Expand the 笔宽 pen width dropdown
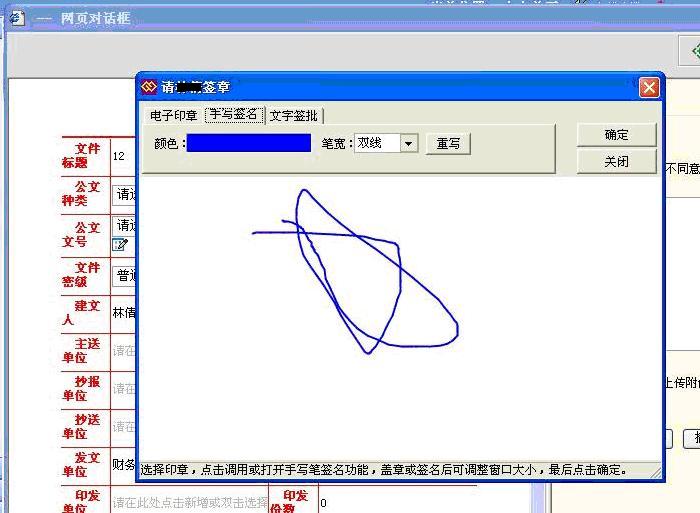The height and width of the screenshot is (513, 700). pyautogui.click(x=408, y=144)
